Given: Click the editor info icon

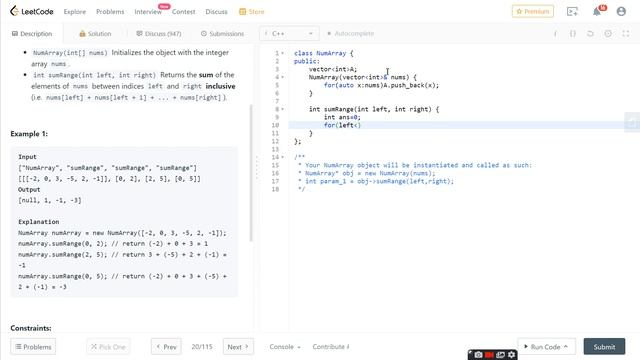Looking at the screenshot, I should (555, 34).
